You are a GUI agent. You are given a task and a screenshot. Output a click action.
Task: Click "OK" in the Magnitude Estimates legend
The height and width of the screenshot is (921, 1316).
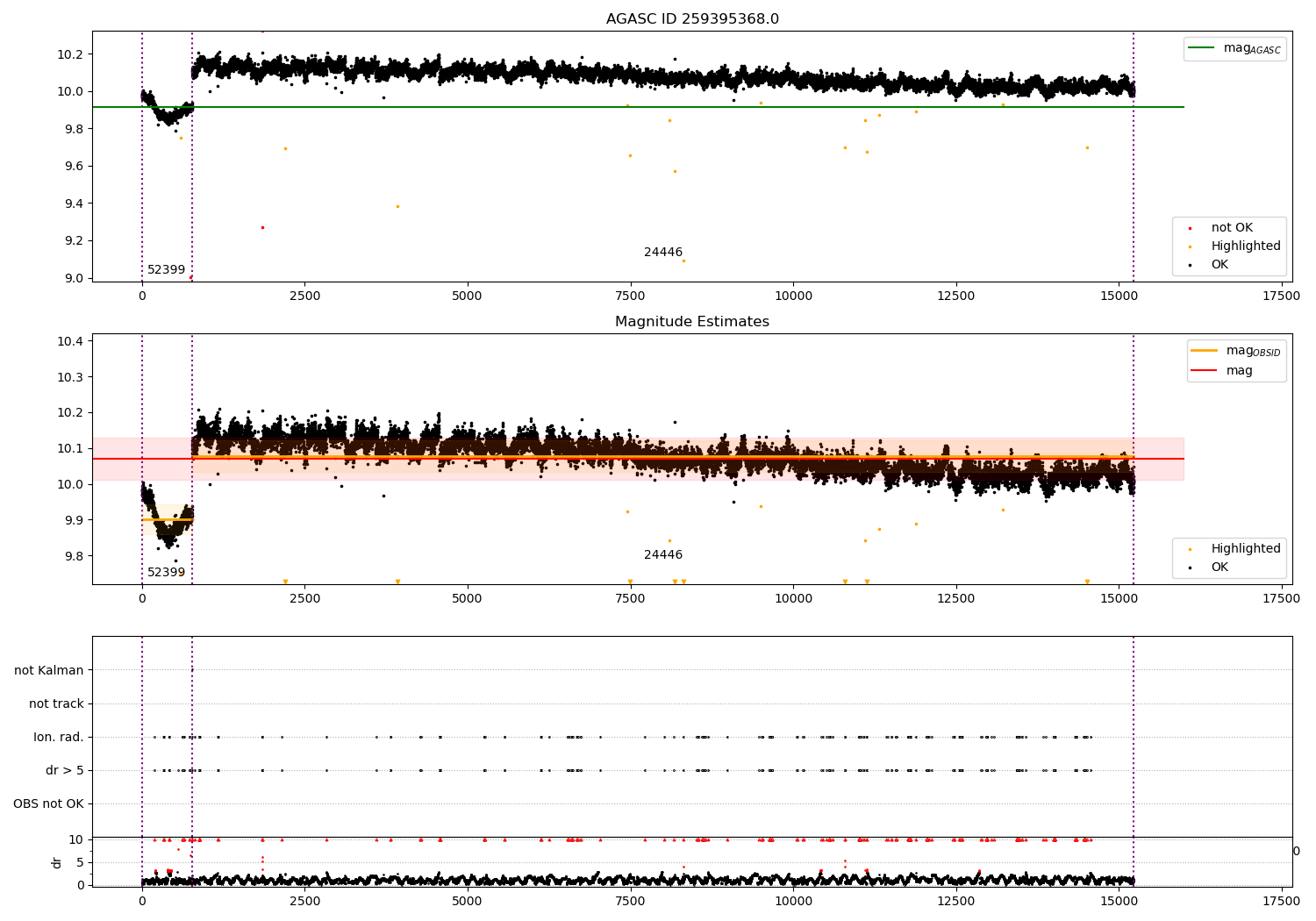click(1219, 568)
